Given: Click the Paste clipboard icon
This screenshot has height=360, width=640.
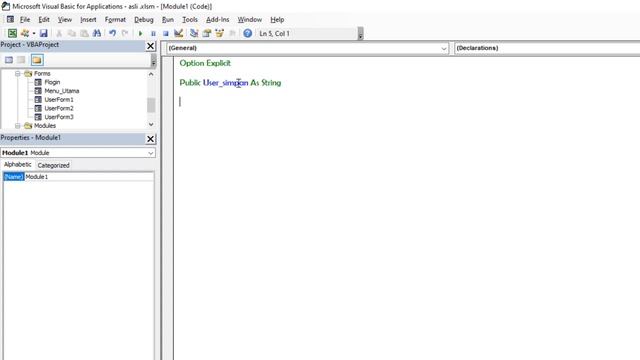Looking at the screenshot, I should [84, 33].
